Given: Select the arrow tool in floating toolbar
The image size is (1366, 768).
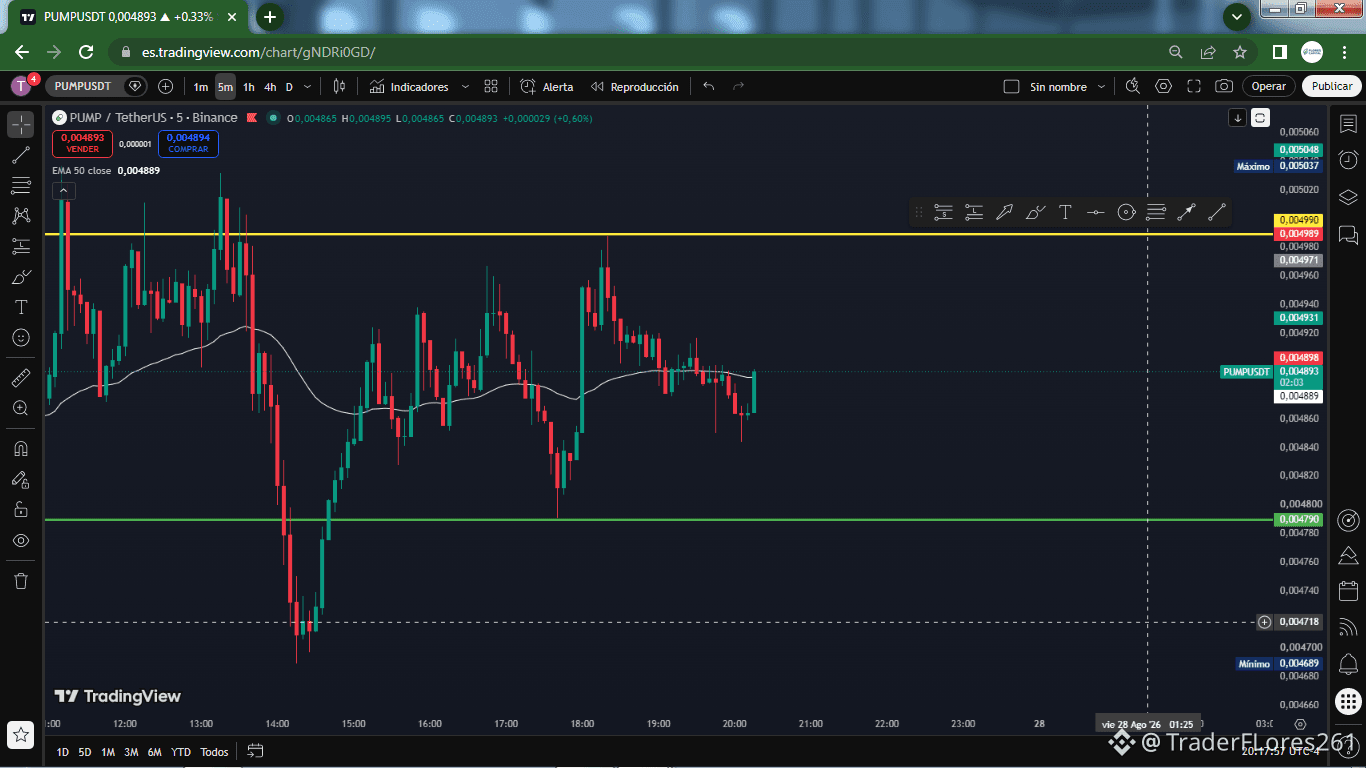Looking at the screenshot, I should 1004,212.
